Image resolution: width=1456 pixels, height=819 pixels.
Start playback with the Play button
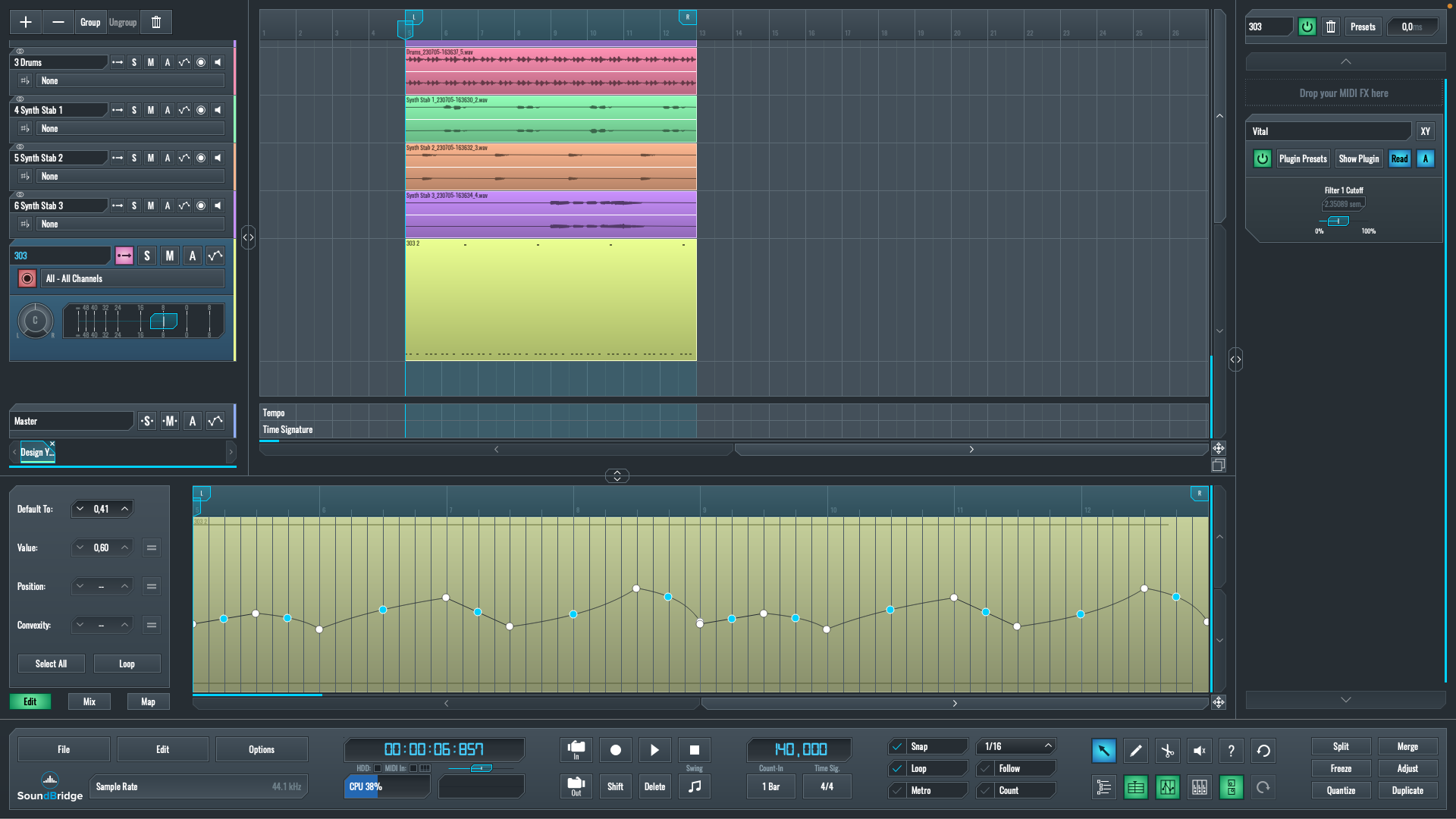[654, 750]
